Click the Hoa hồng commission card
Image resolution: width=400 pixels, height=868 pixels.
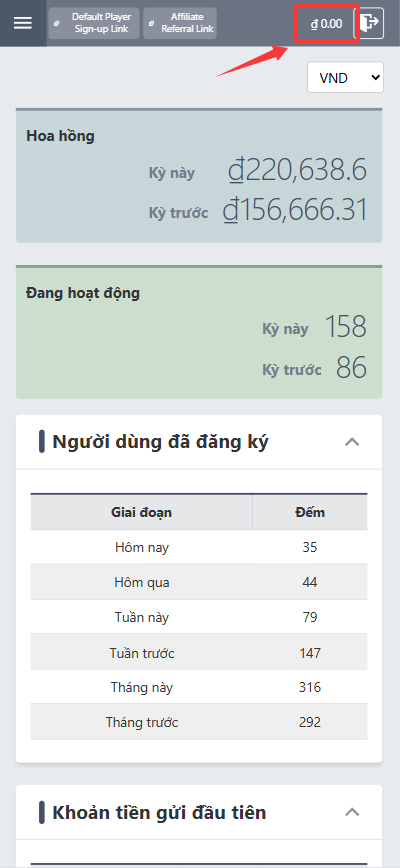point(199,175)
